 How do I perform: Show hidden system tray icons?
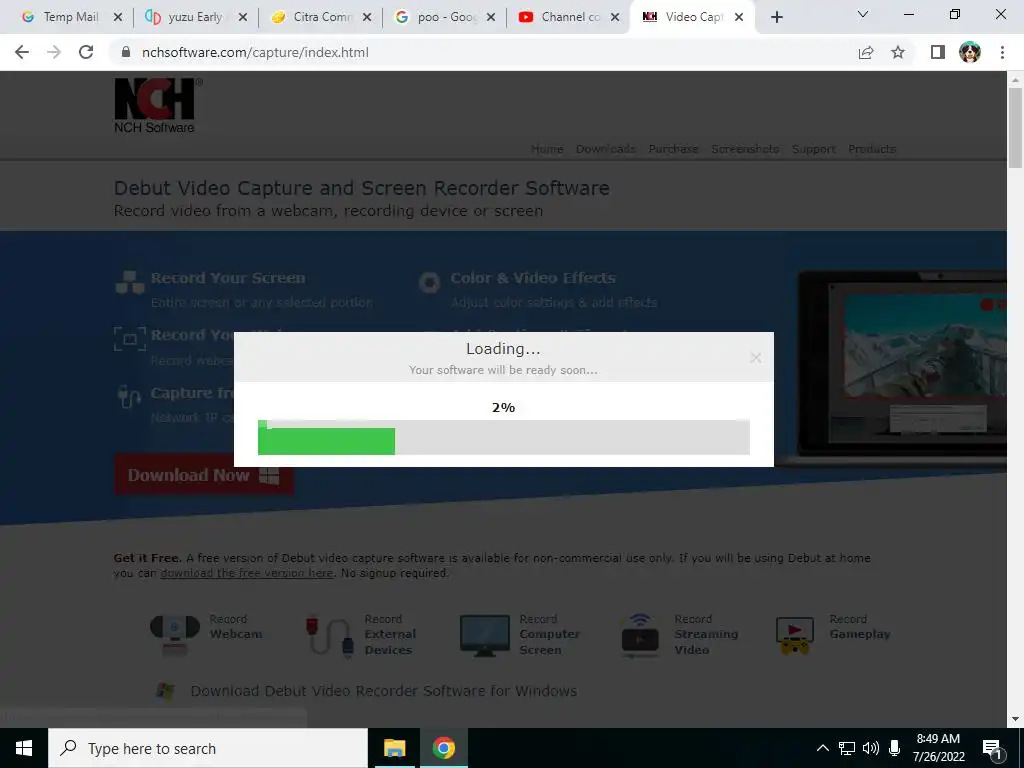click(x=823, y=748)
